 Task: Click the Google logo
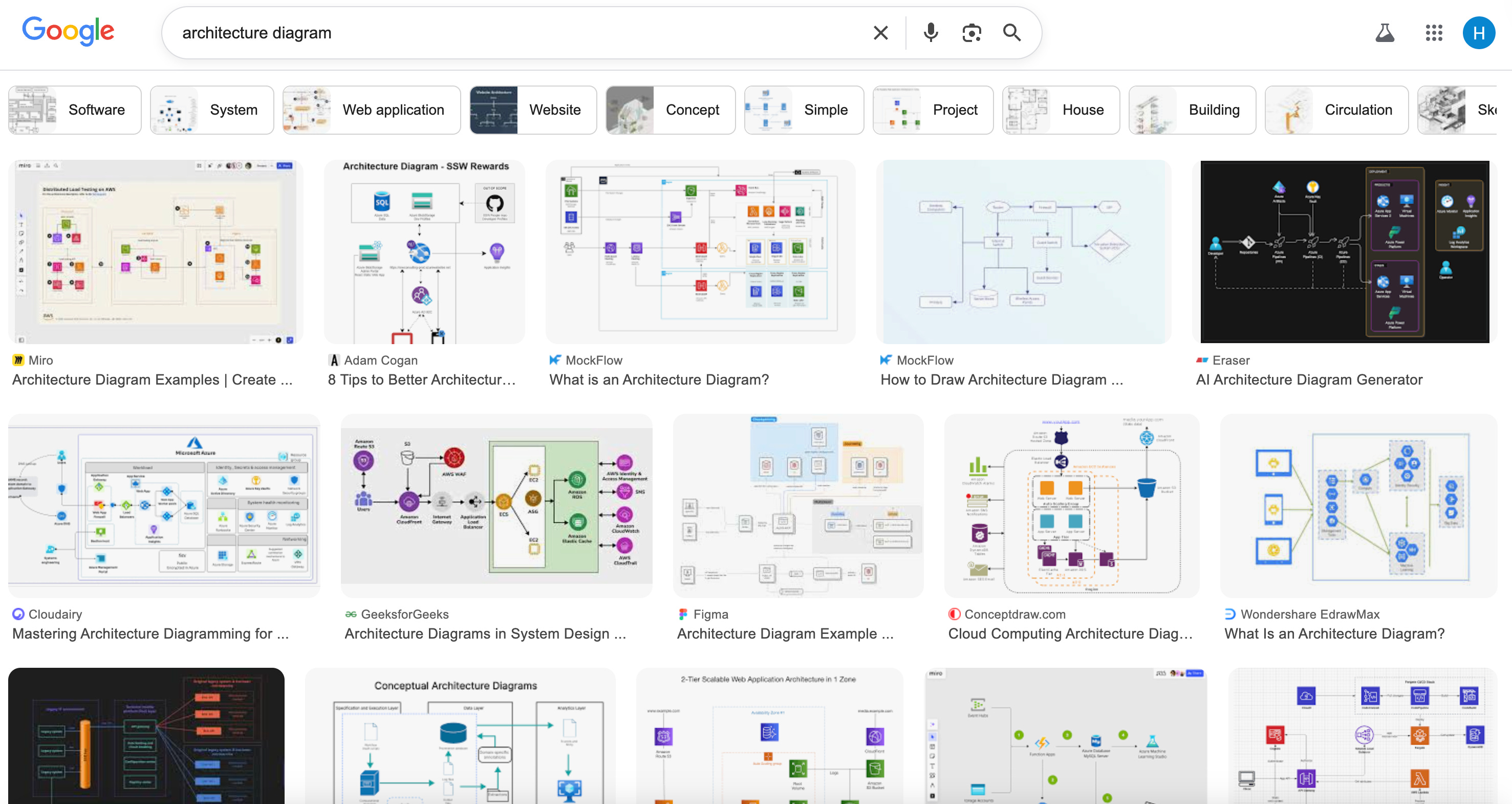(x=68, y=31)
